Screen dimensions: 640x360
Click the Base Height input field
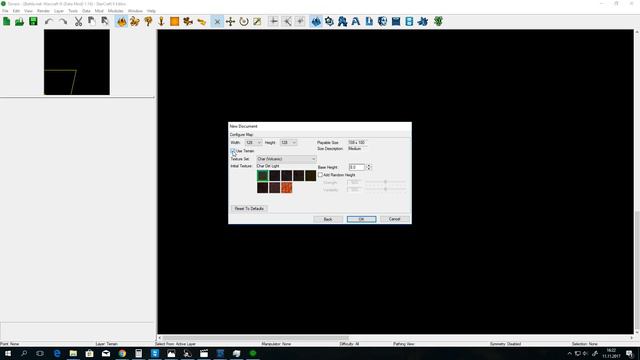tap(357, 167)
